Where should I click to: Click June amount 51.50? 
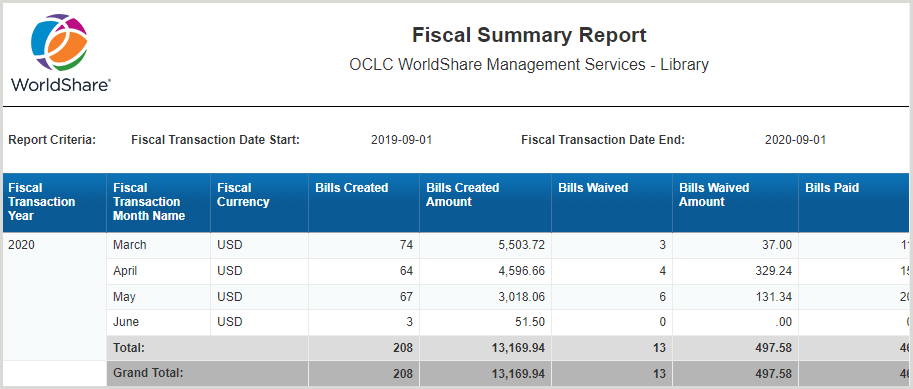[x=530, y=322]
